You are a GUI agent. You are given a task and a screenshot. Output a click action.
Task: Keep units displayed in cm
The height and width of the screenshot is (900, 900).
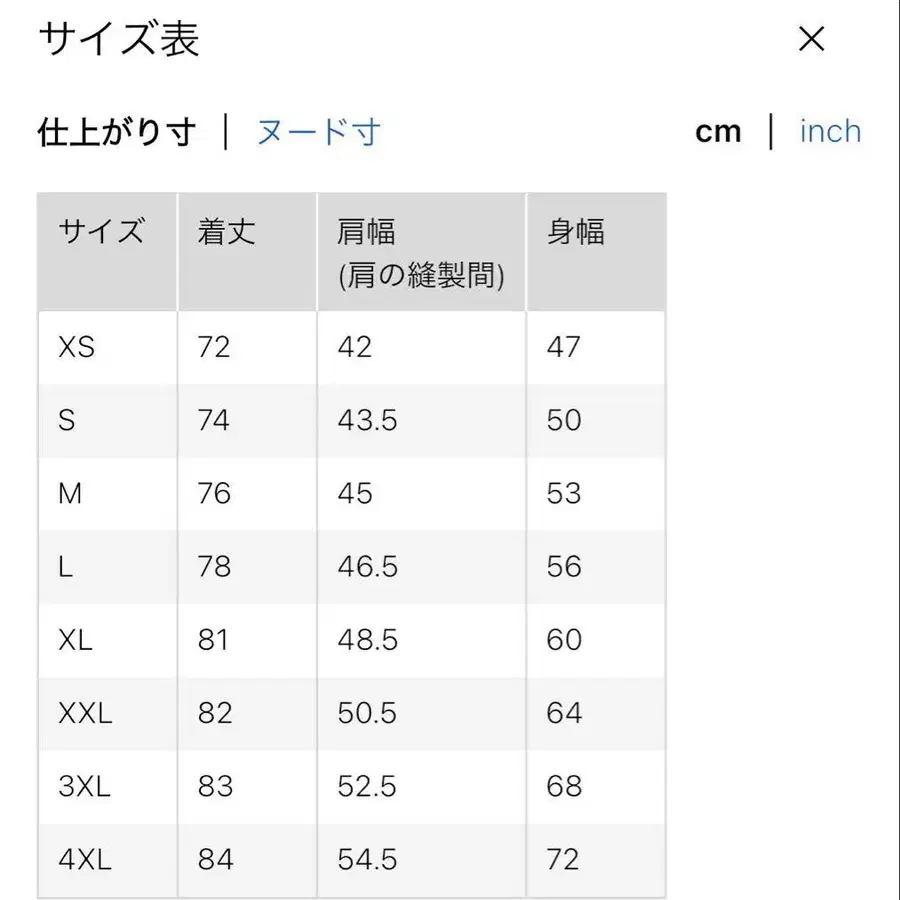pos(719,131)
